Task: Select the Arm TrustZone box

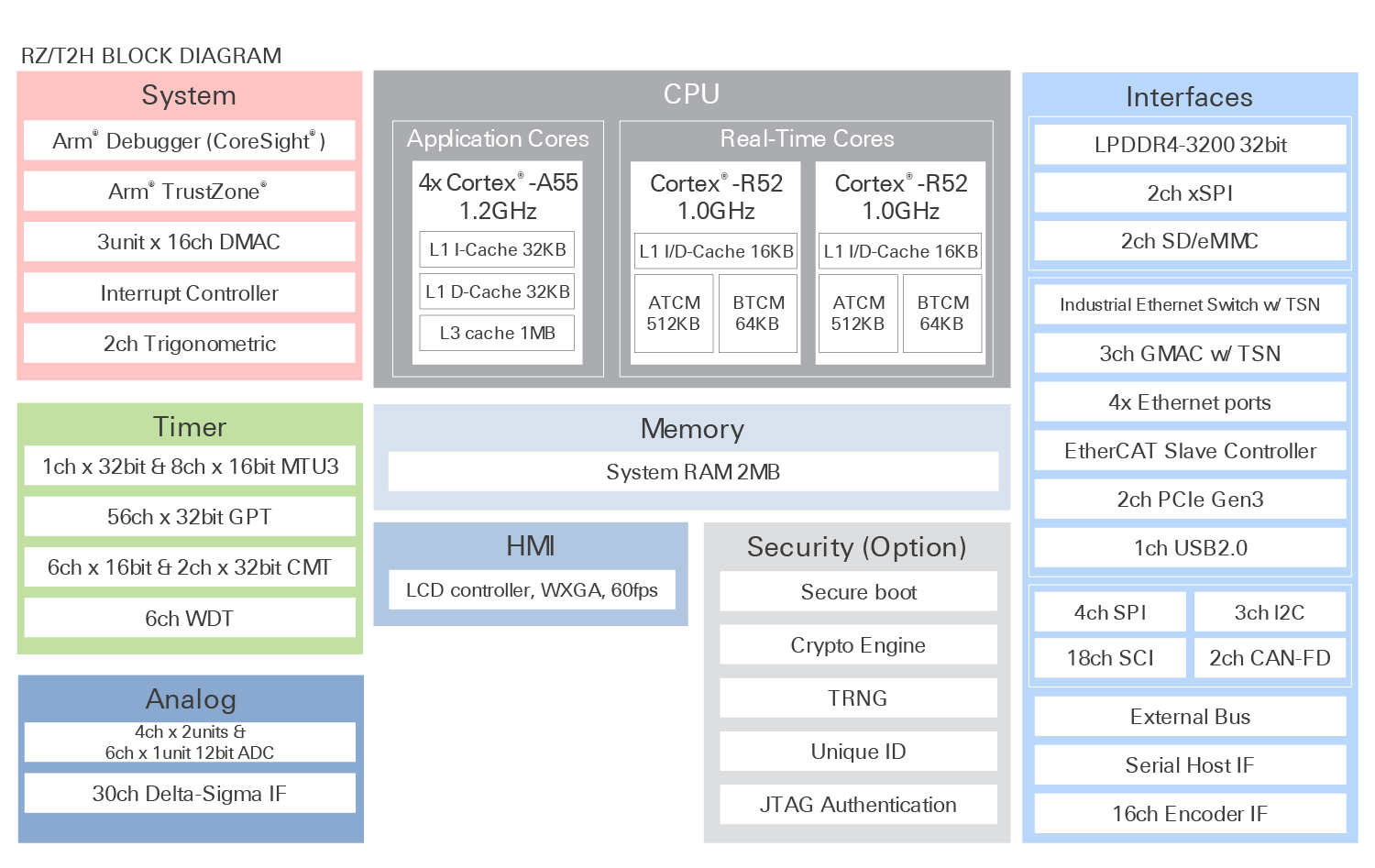Action: (x=189, y=192)
